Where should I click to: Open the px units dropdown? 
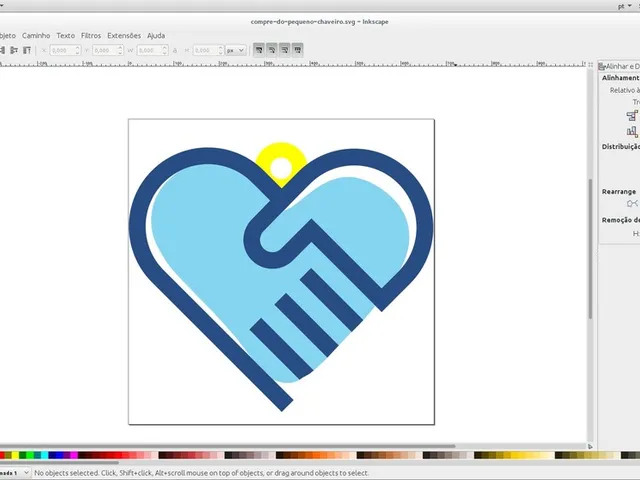tap(236, 50)
